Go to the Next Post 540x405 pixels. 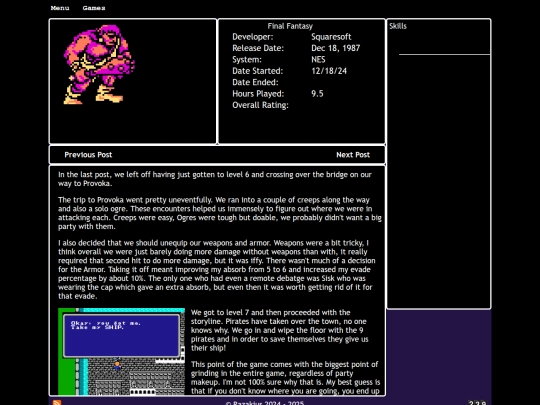click(353, 155)
